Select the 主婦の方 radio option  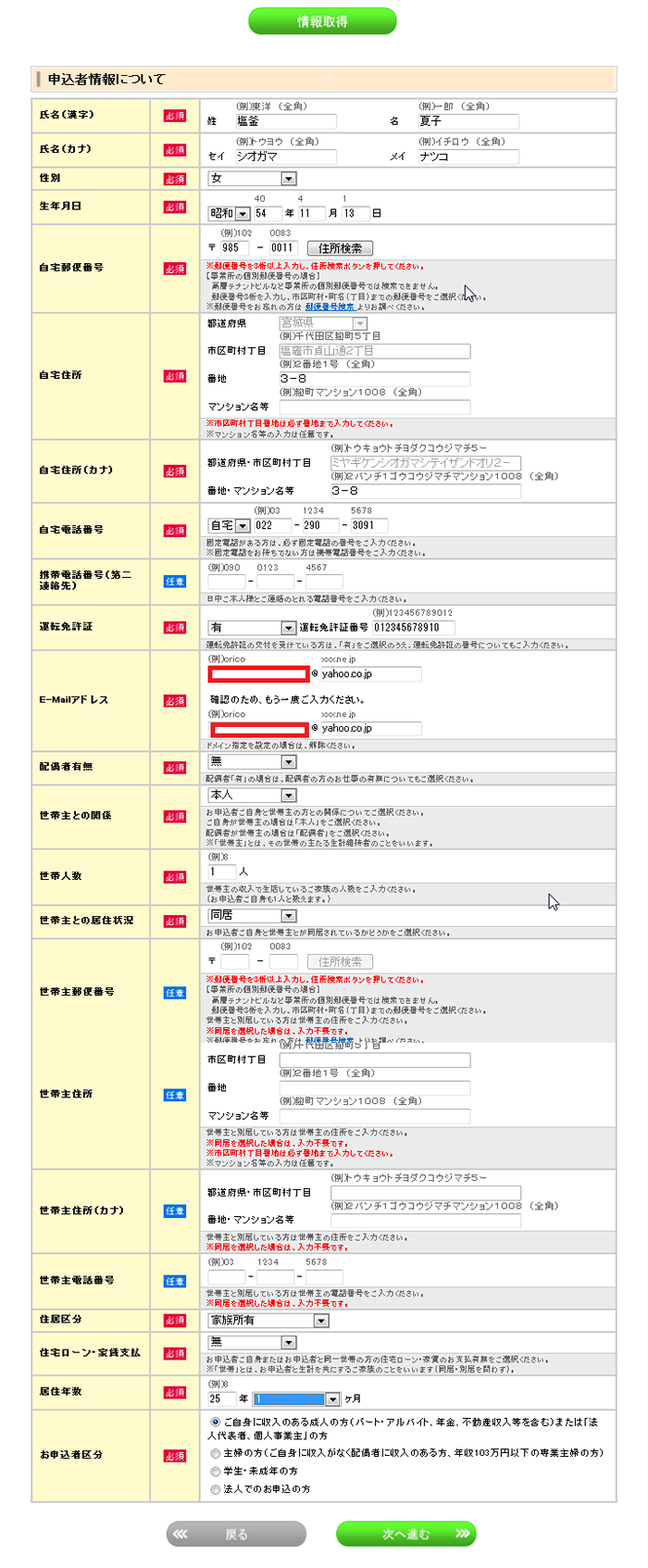tap(216, 1453)
